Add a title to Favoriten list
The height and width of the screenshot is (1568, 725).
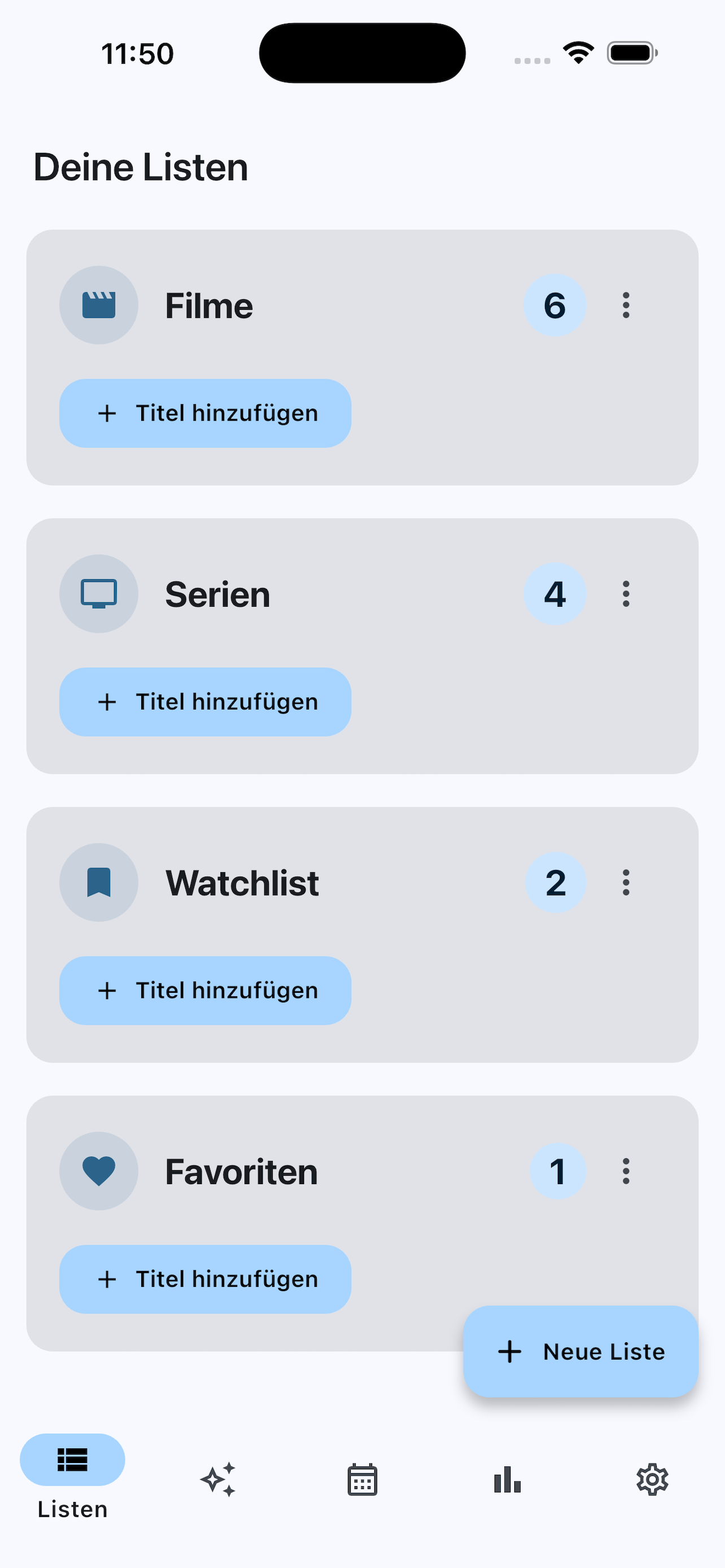pos(205,1279)
